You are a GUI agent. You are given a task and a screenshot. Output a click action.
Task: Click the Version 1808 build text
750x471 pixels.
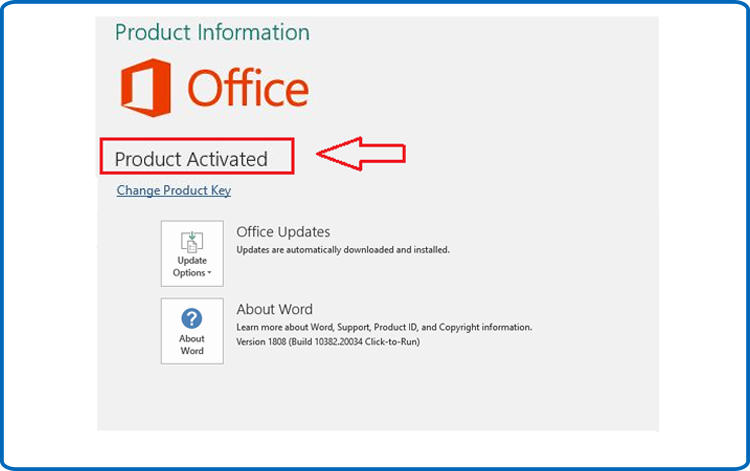click(x=328, y=342)
